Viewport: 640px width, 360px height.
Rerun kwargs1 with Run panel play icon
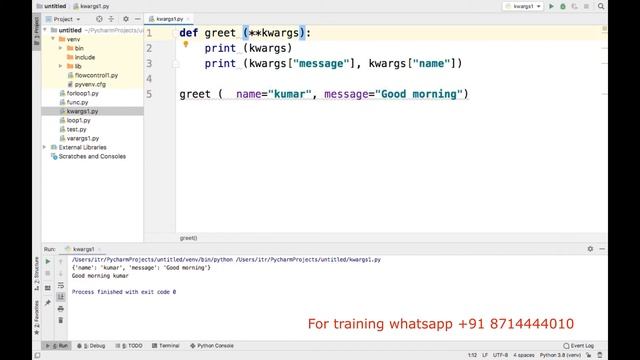48,261
